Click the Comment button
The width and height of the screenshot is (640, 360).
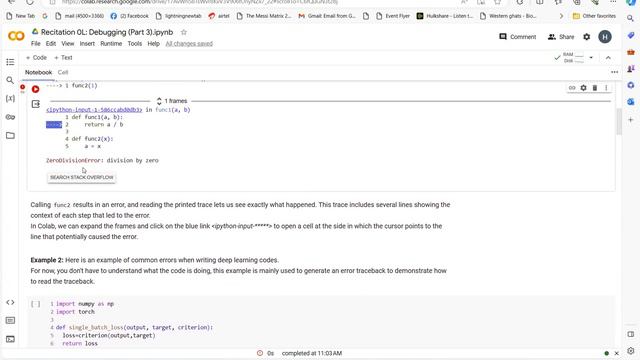(x=518, y=37)
